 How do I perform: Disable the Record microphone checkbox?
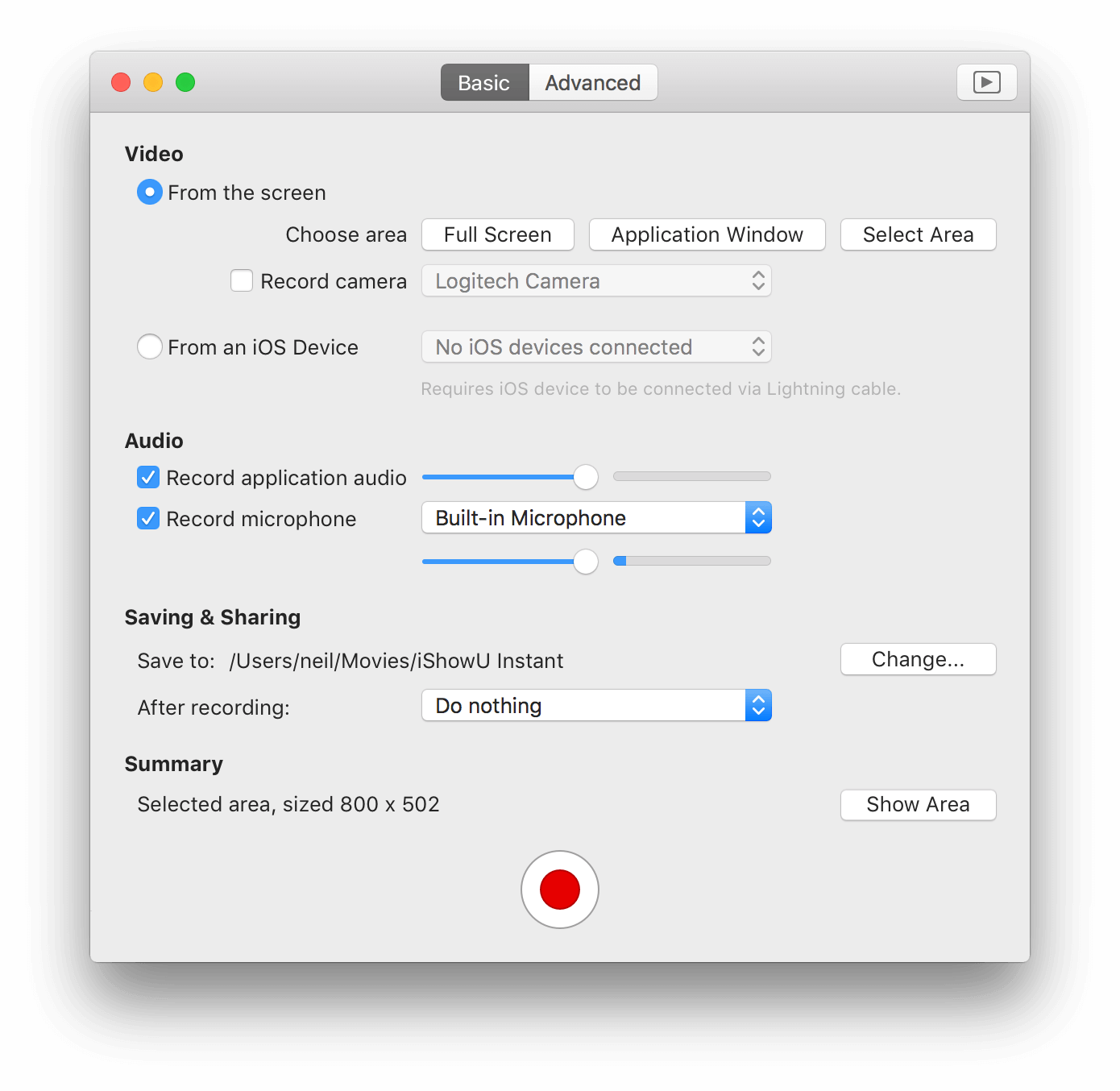[148, 518]
